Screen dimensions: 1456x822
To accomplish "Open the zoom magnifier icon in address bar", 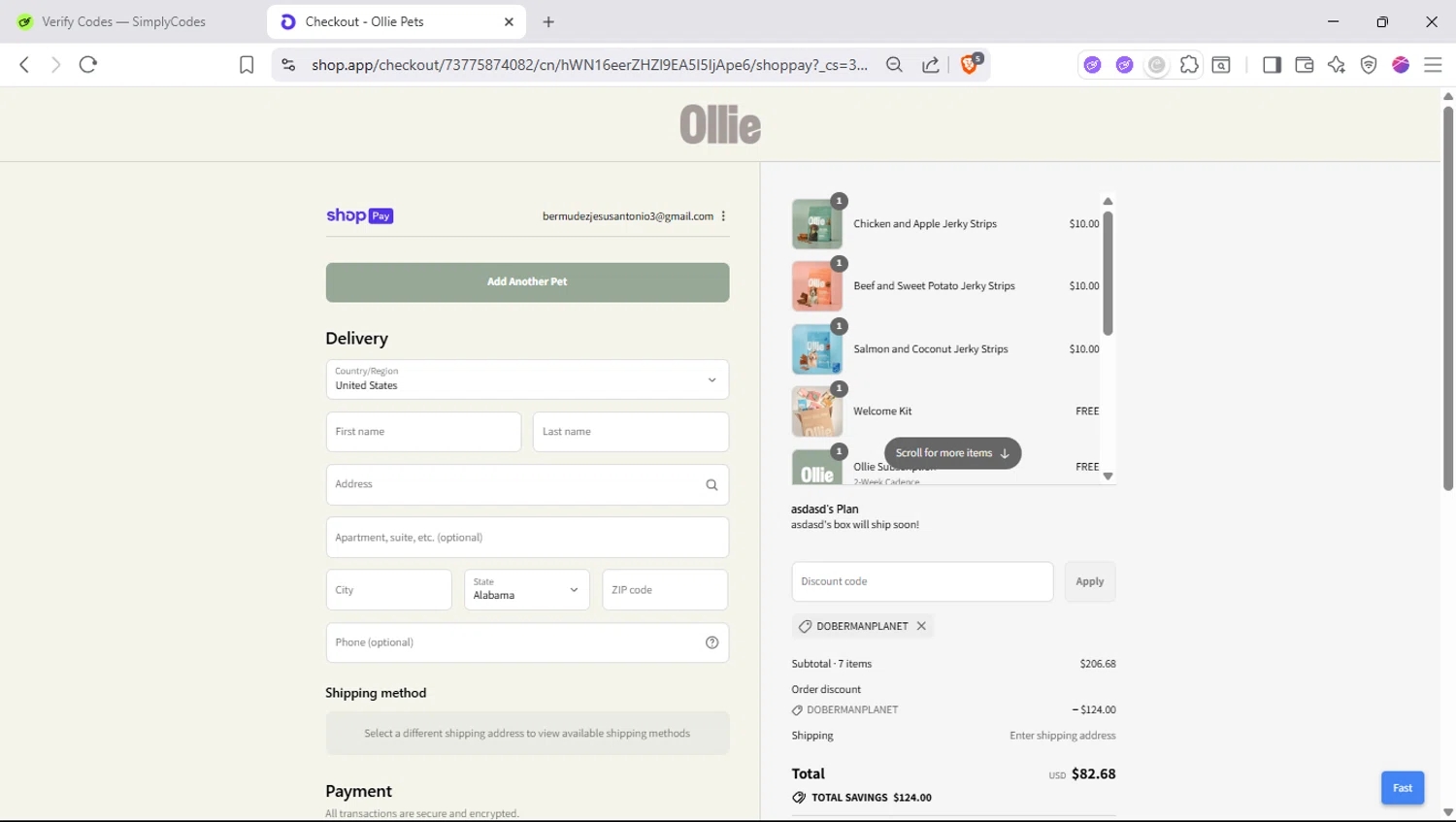I will pos(894,65).
